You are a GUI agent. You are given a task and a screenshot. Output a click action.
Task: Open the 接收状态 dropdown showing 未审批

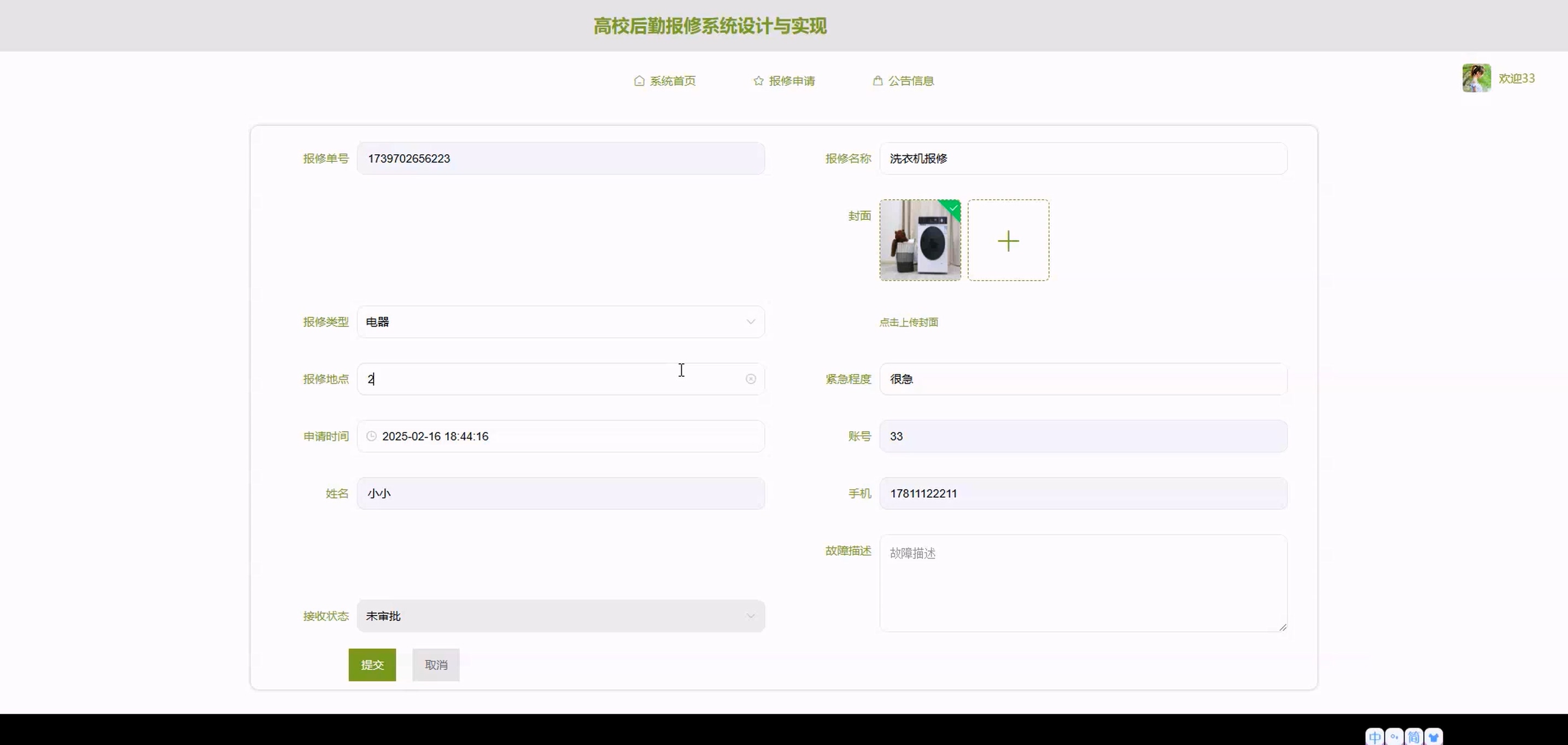560,616
